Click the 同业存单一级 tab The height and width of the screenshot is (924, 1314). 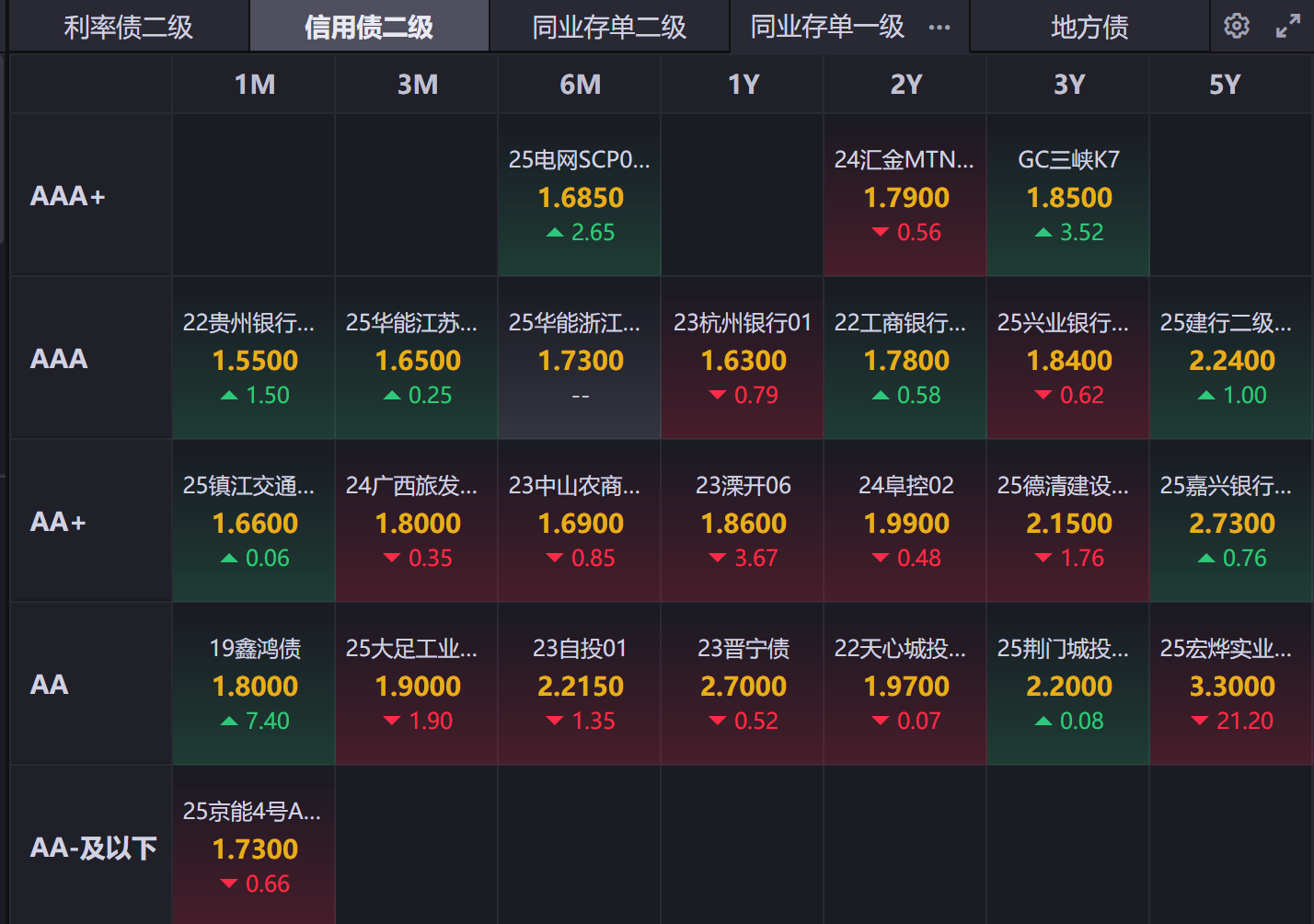(827, 28)
